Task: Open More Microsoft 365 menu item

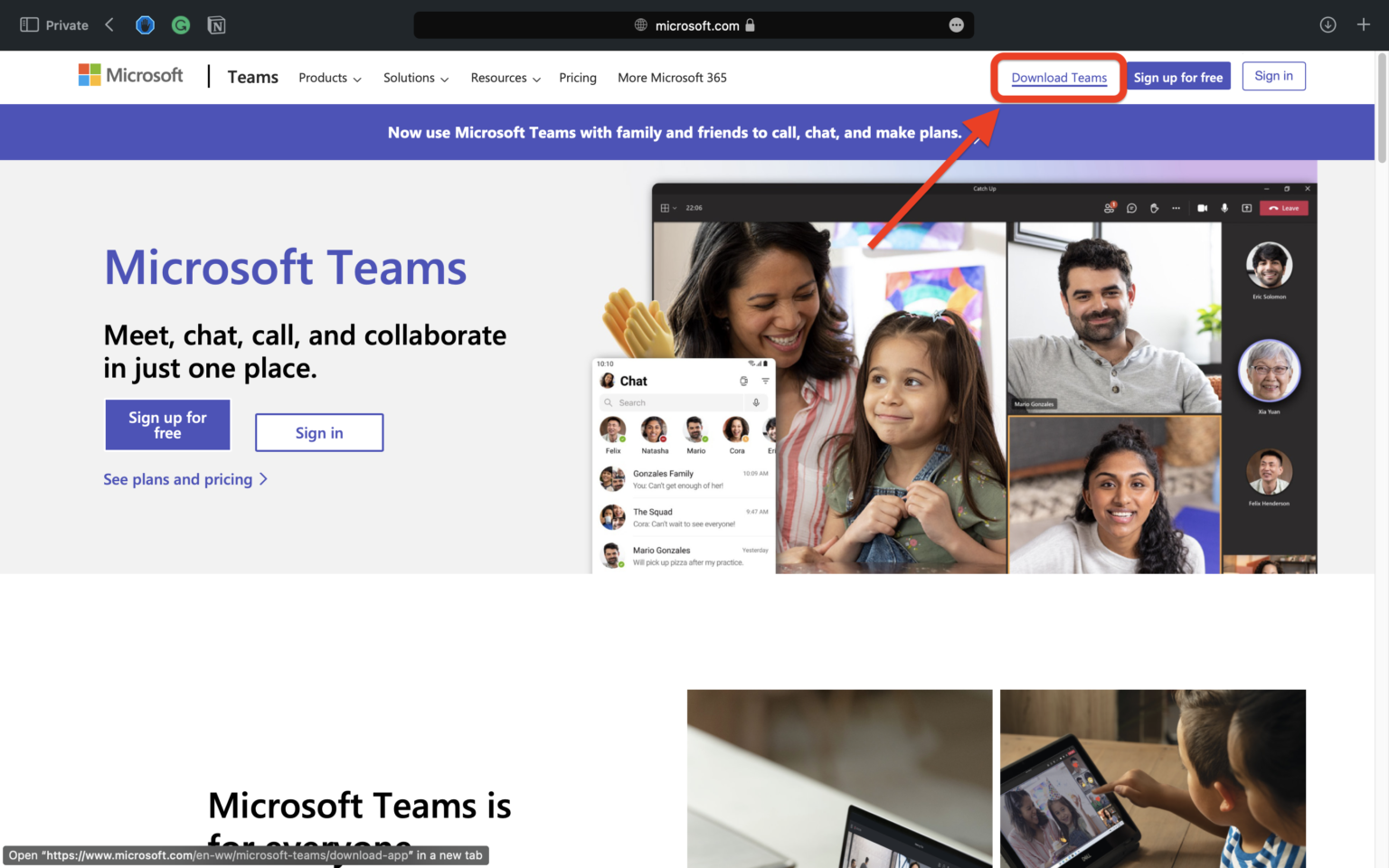Action: click(672, 78)
